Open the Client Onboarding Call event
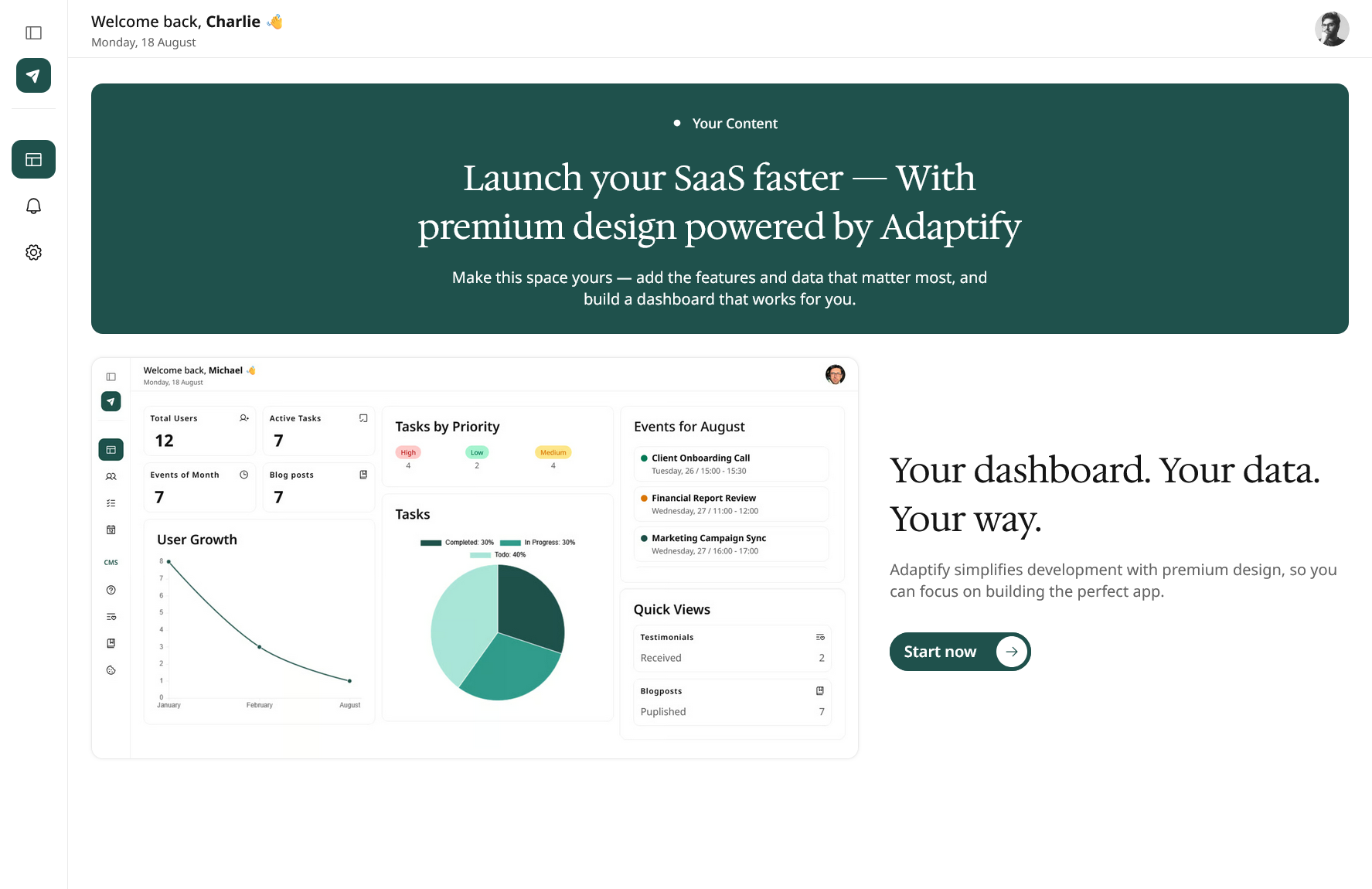1372x889 pixels. [x=730, y=464]
